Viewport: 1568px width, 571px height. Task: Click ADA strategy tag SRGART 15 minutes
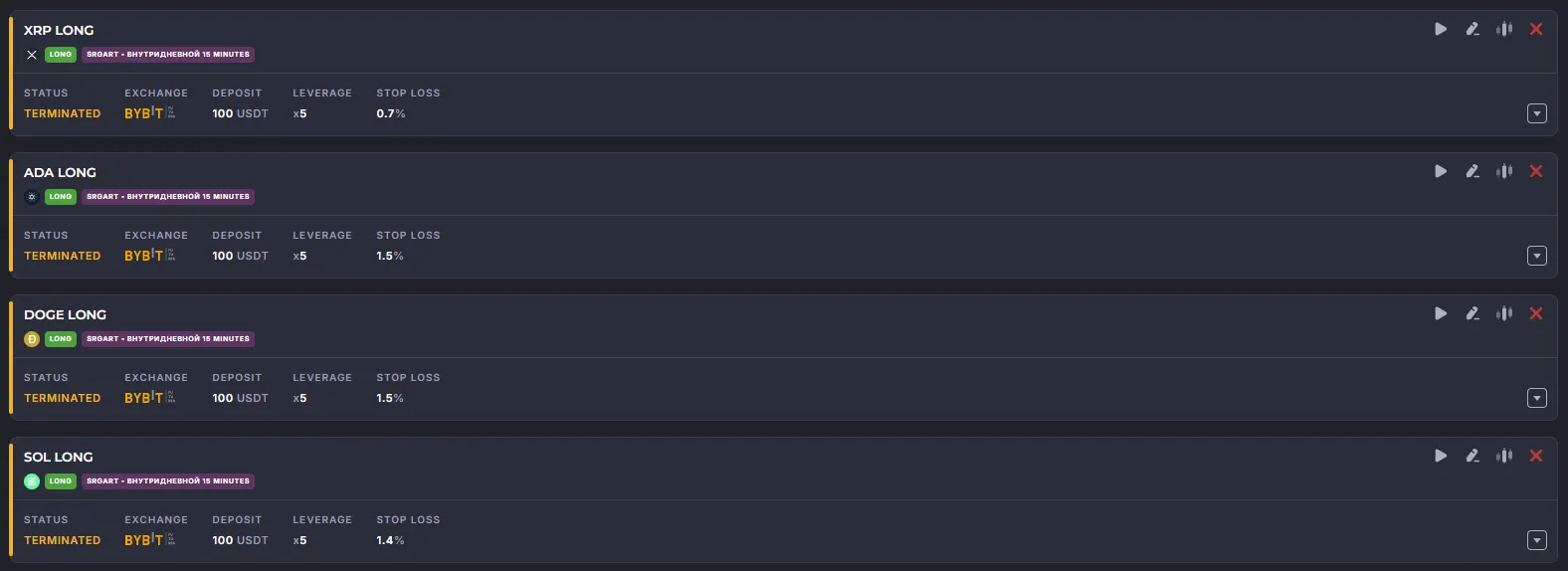[168, 197]
